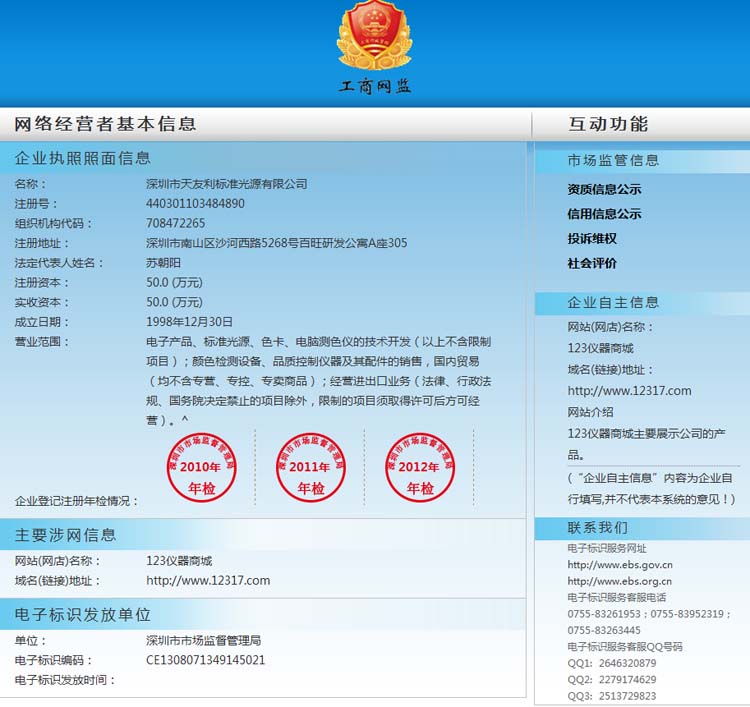Click the 企业执照照面信息 section header

point(83,158)
